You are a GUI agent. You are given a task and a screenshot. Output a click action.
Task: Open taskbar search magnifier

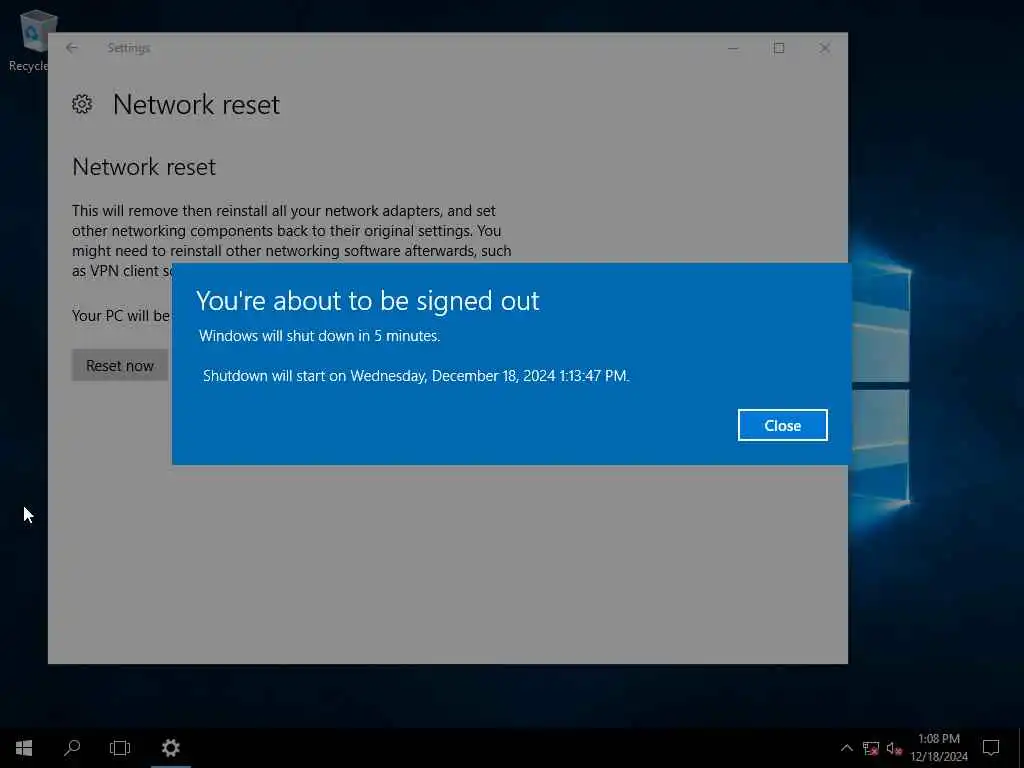(72, 748)
